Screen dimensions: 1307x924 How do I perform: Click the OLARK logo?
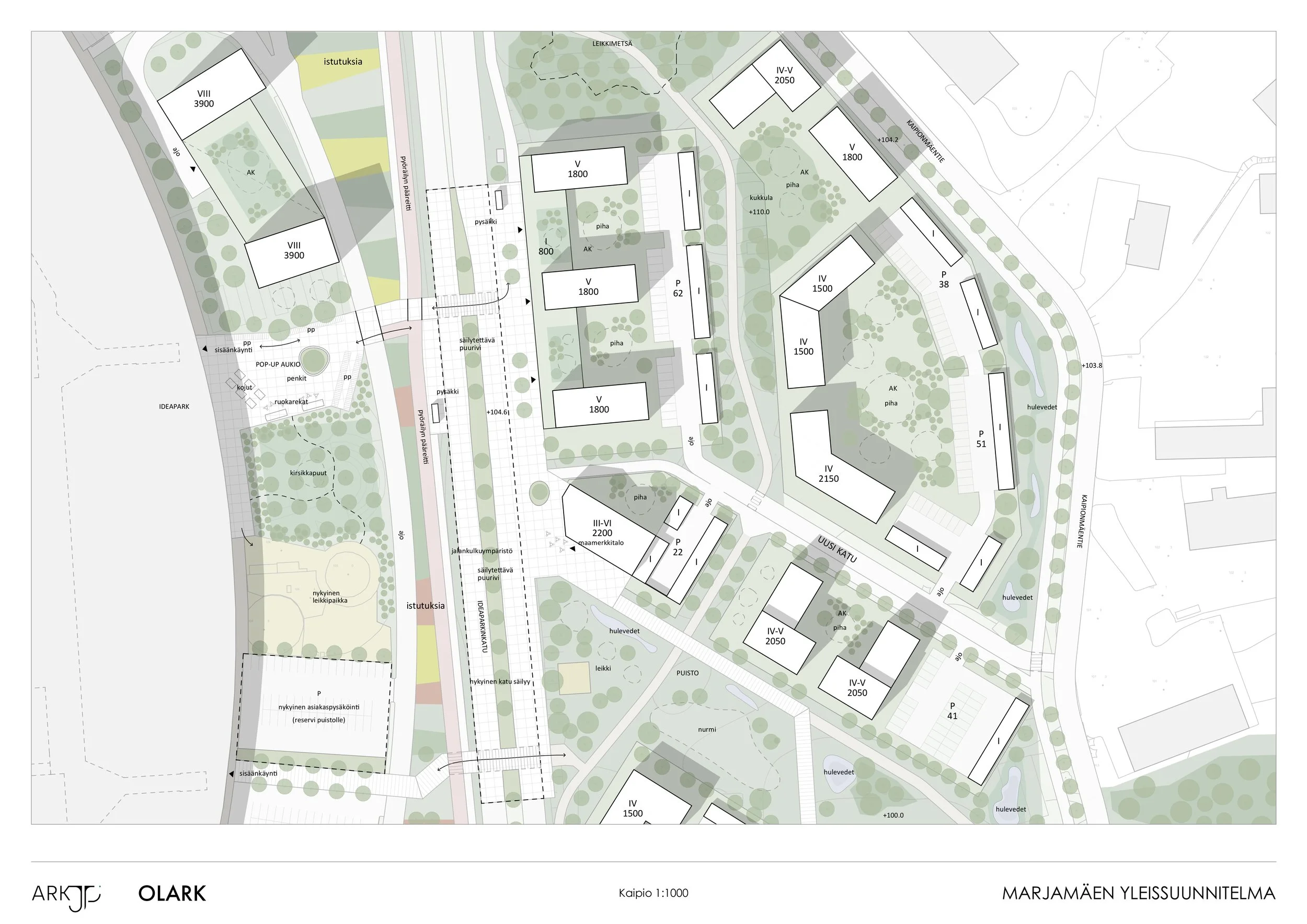(x=172, y=894)
